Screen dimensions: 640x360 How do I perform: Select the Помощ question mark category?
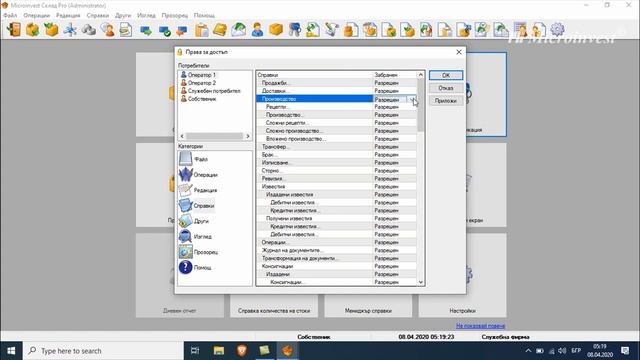point(185,267)
